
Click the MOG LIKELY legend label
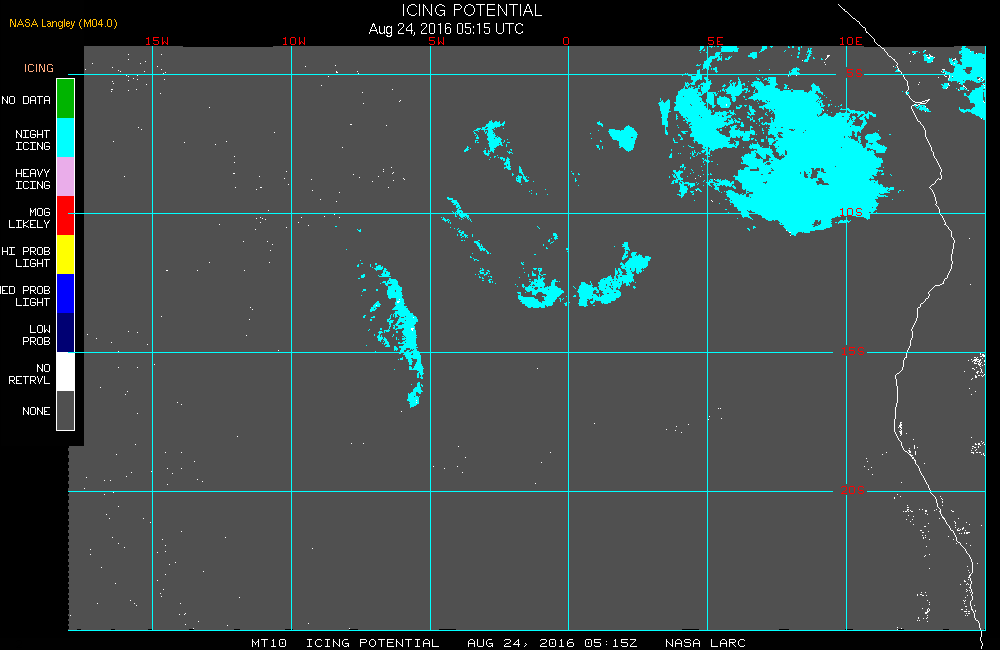(x=29, y=218)
